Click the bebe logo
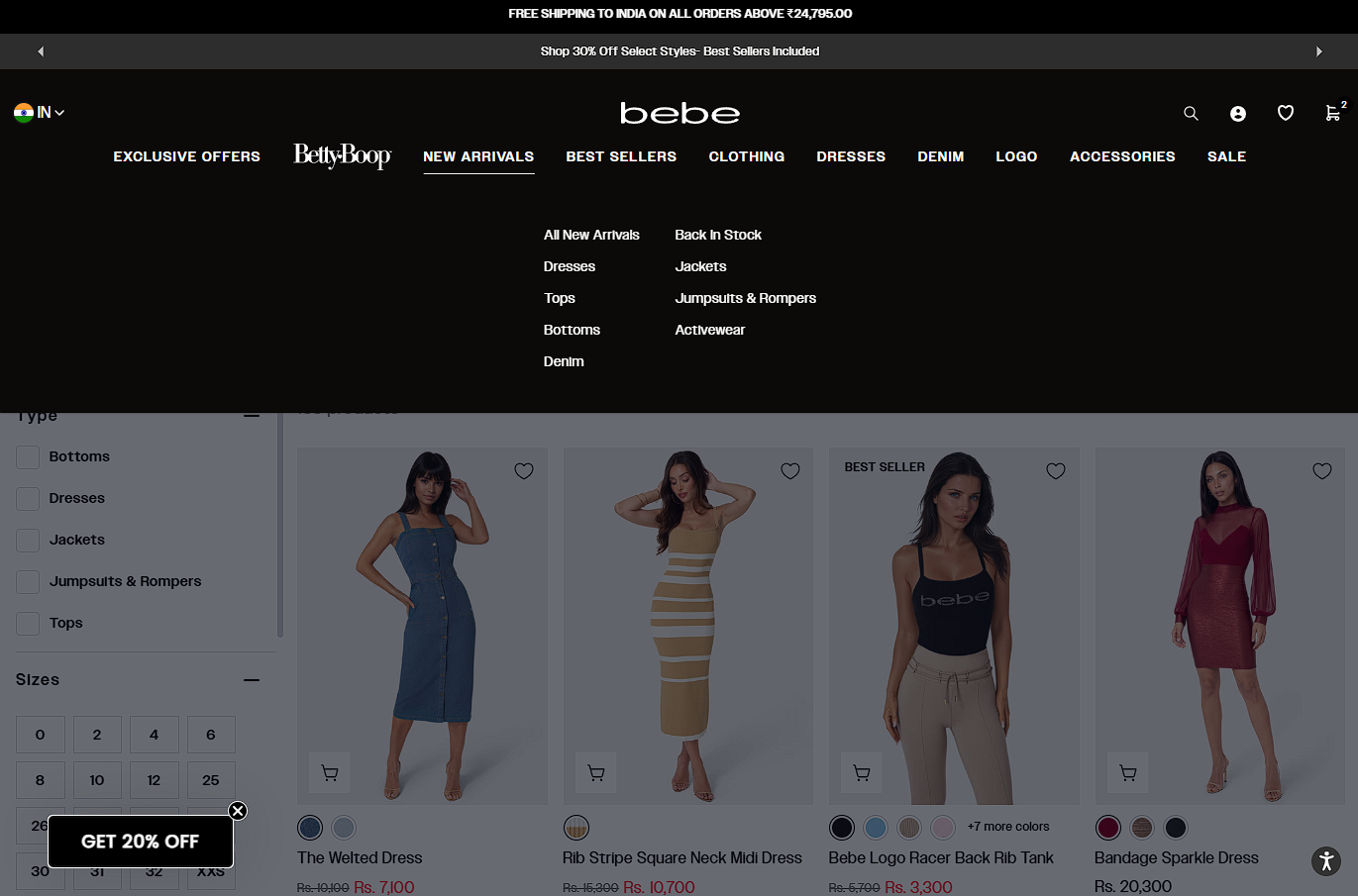The image size is (1358, 896). tap(679, 113)
